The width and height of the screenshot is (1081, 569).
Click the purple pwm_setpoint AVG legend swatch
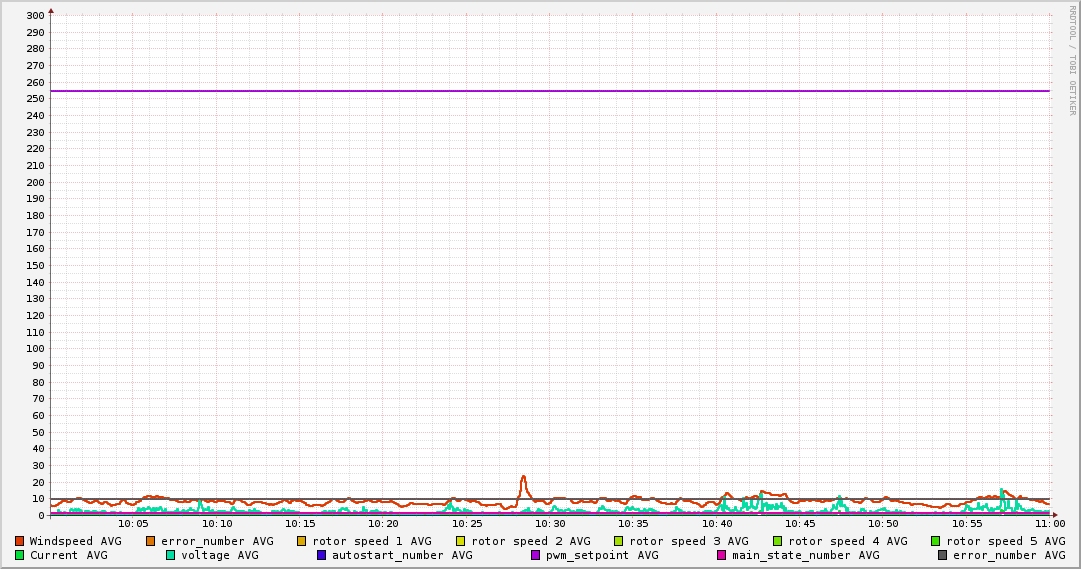(536, 555)
